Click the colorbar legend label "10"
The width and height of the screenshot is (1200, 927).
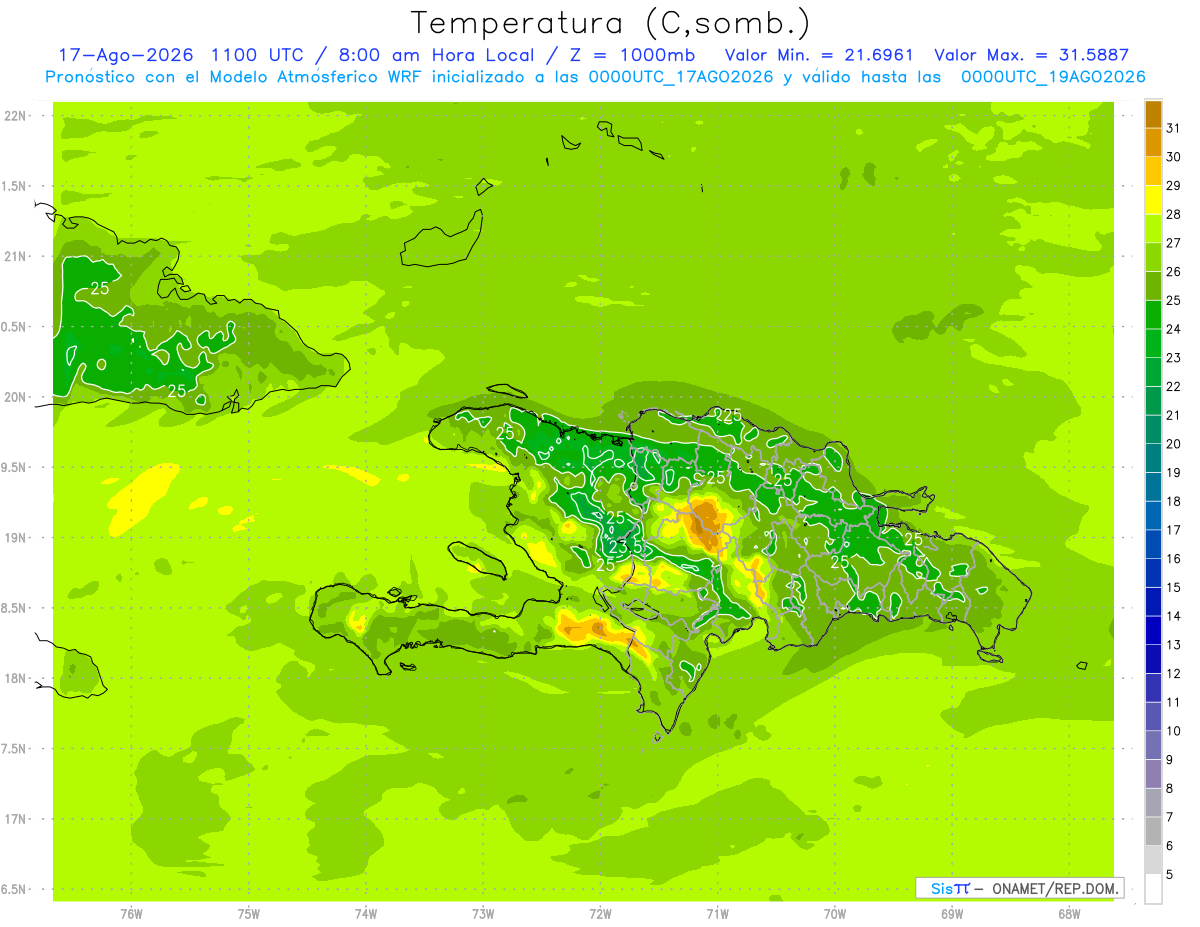[x=1173, y=731]
